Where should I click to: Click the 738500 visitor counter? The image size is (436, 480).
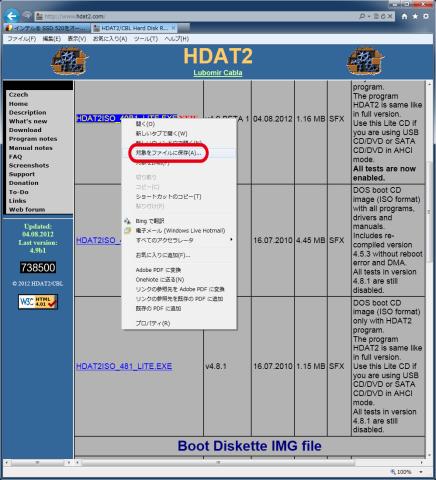pos(38,267)
